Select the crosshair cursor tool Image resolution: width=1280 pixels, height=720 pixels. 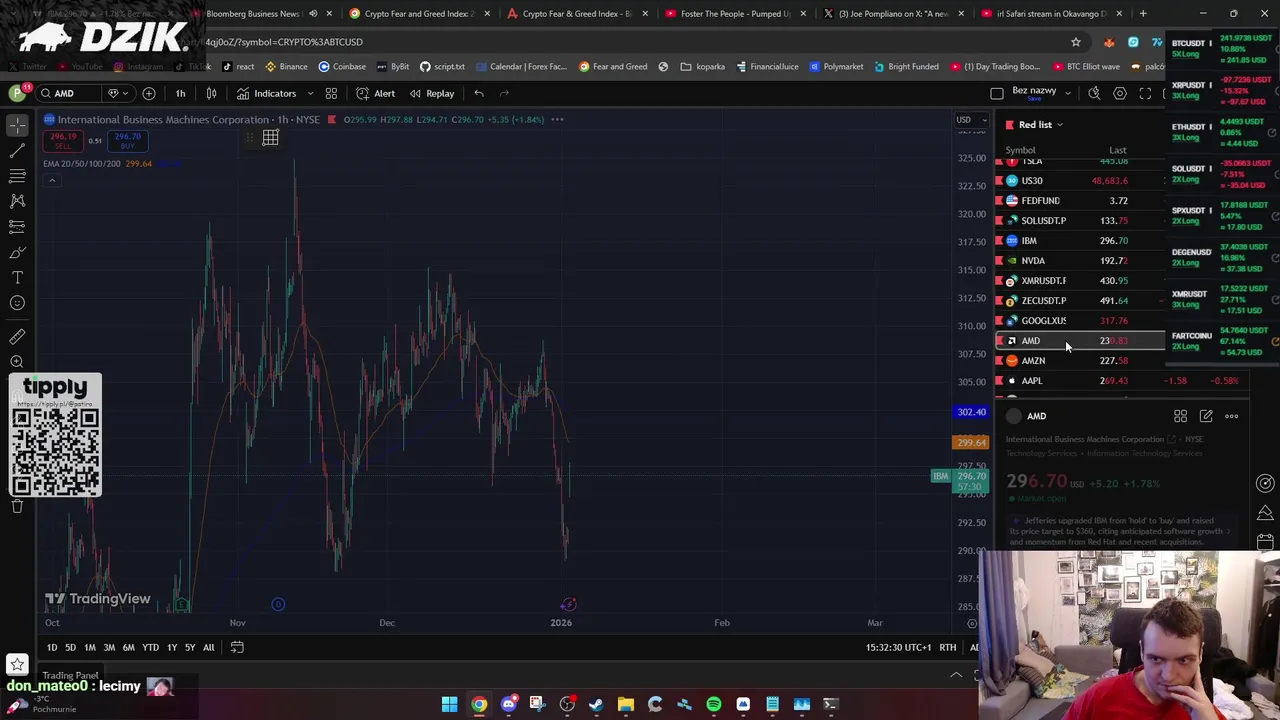click(17, 125)
